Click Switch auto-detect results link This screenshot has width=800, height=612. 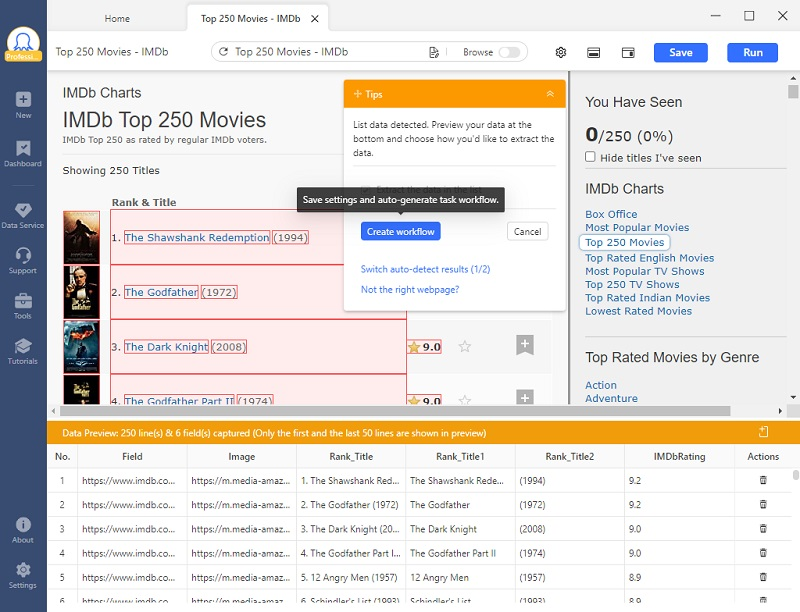click(x=426, y=269)
